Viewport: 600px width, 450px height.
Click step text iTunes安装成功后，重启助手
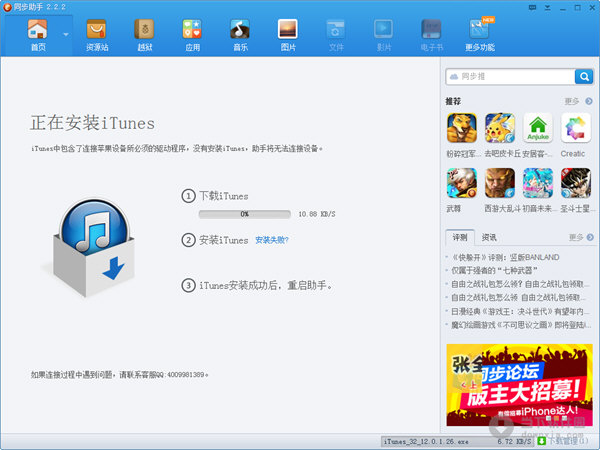point(266,285)
